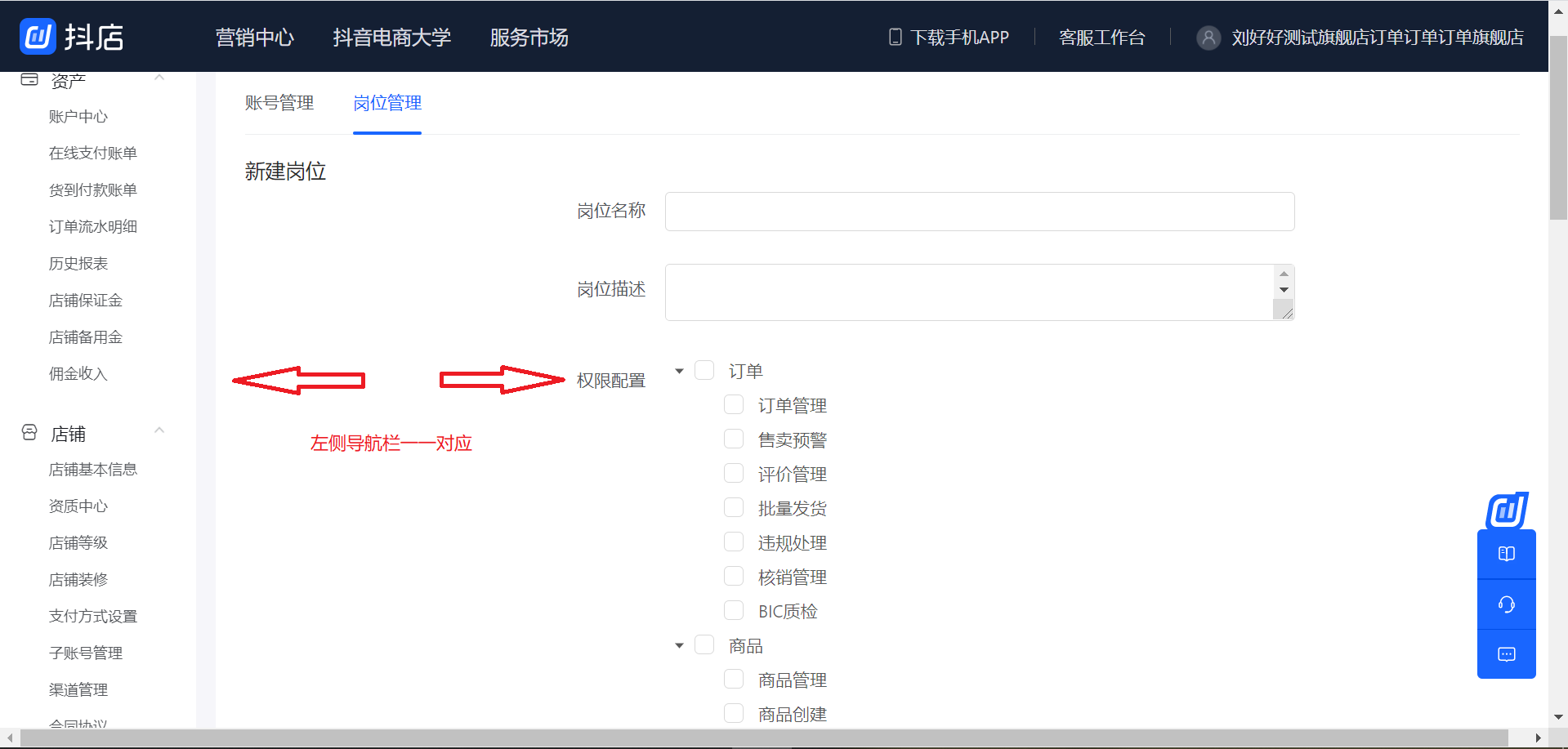Click the Doudian logo icon

tap(38, 36)
